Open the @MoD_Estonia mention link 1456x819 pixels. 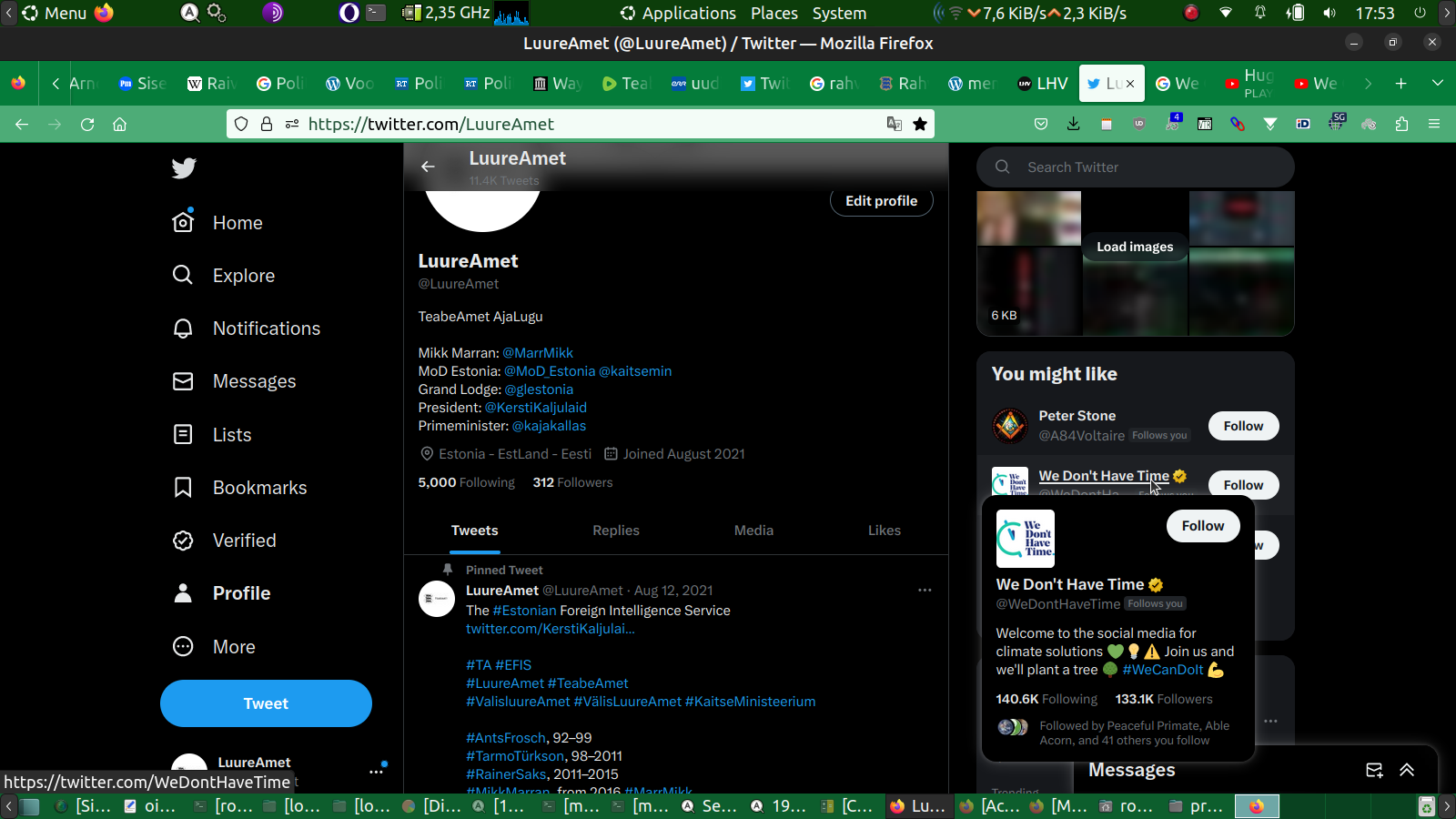point(550,371)
